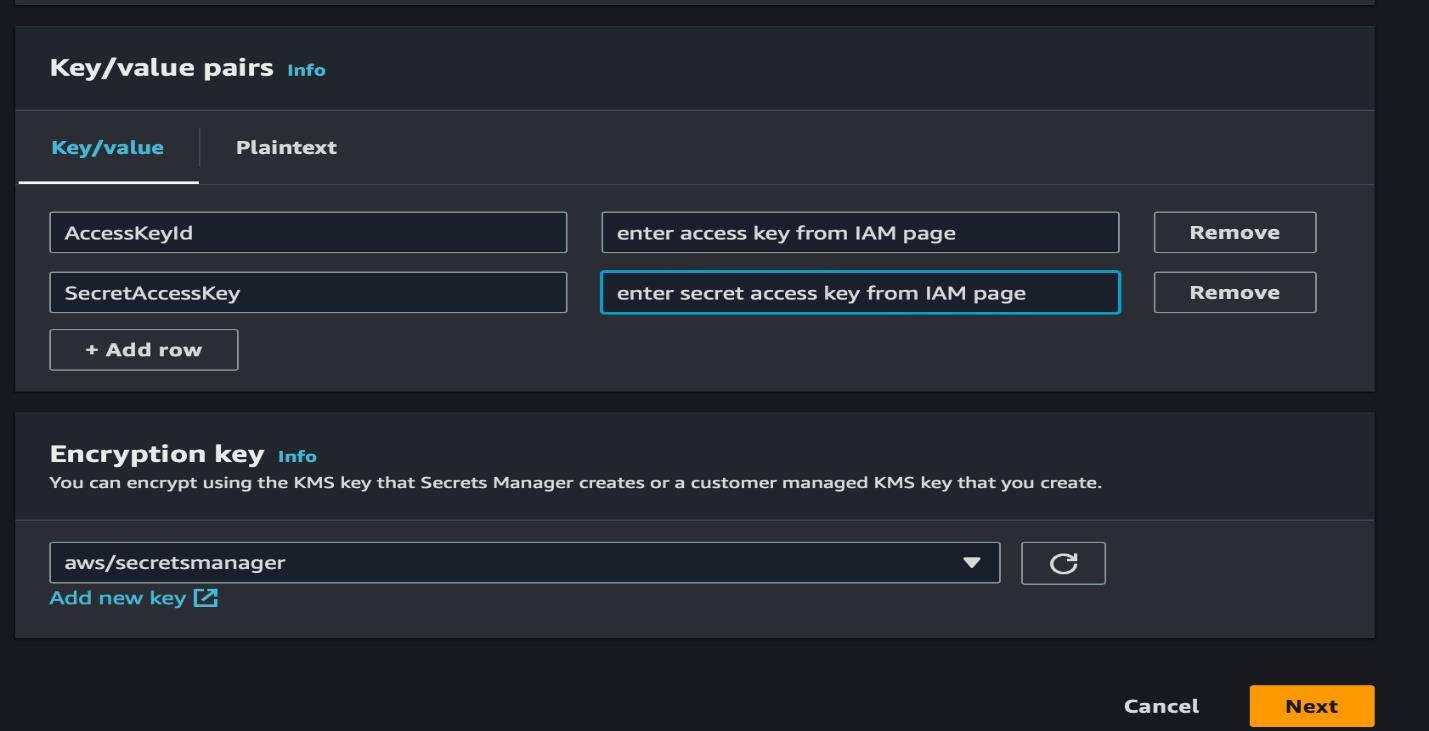Switch to the Key/value tab

coord(106,146)
